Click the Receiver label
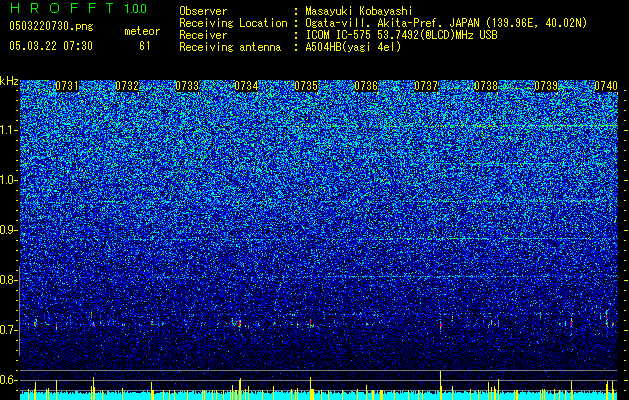The image size is (629, 400). [x=203, y=35]
